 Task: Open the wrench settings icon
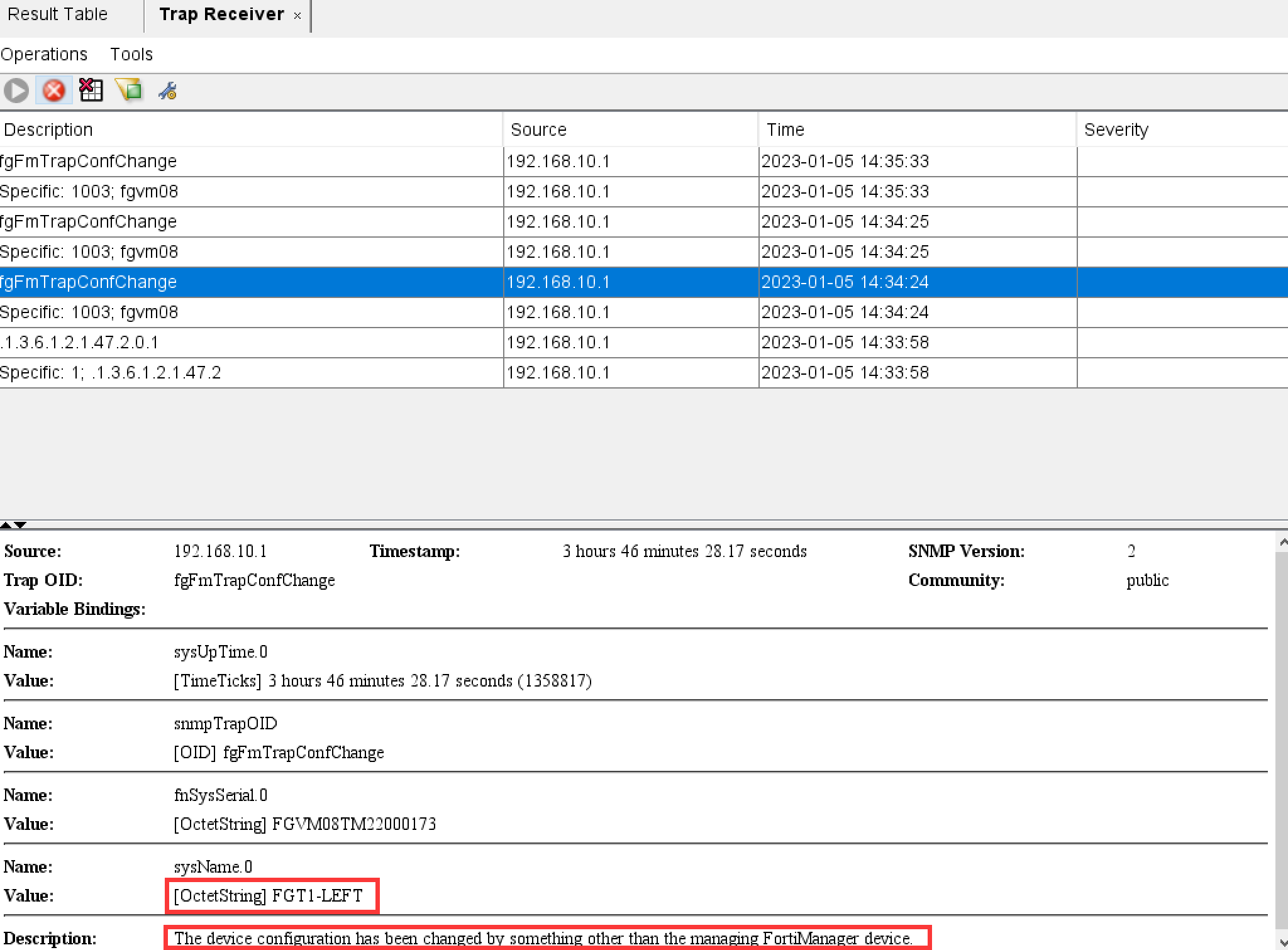point(167,92)
